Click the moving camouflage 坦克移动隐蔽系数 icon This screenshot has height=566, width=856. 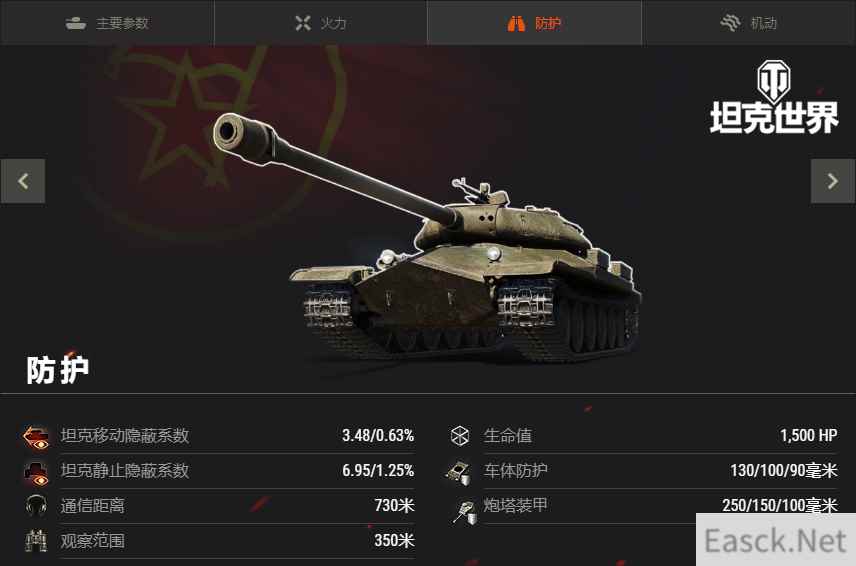[37, 437]
